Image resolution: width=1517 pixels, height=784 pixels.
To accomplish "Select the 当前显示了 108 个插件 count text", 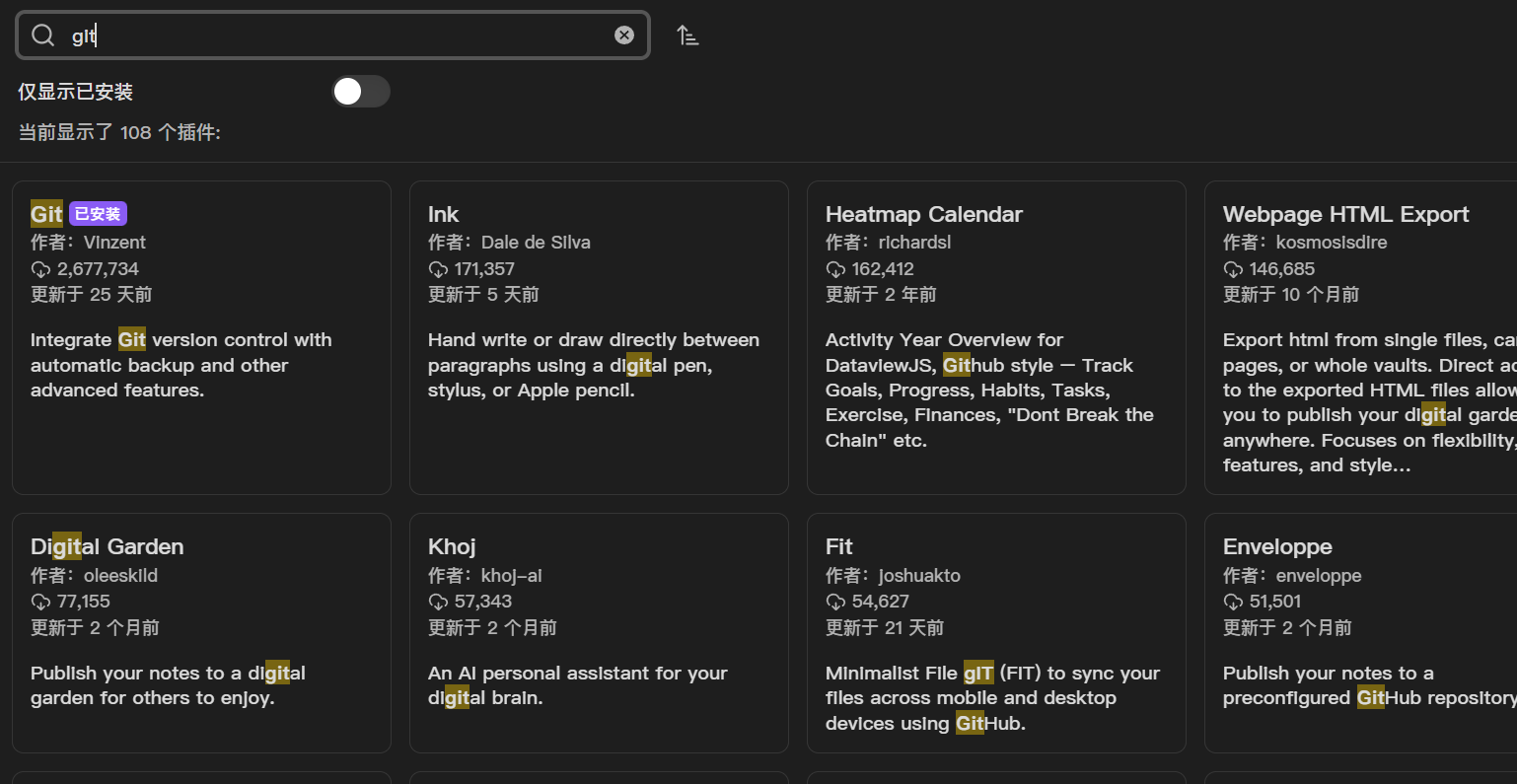I will coord(119,132).
